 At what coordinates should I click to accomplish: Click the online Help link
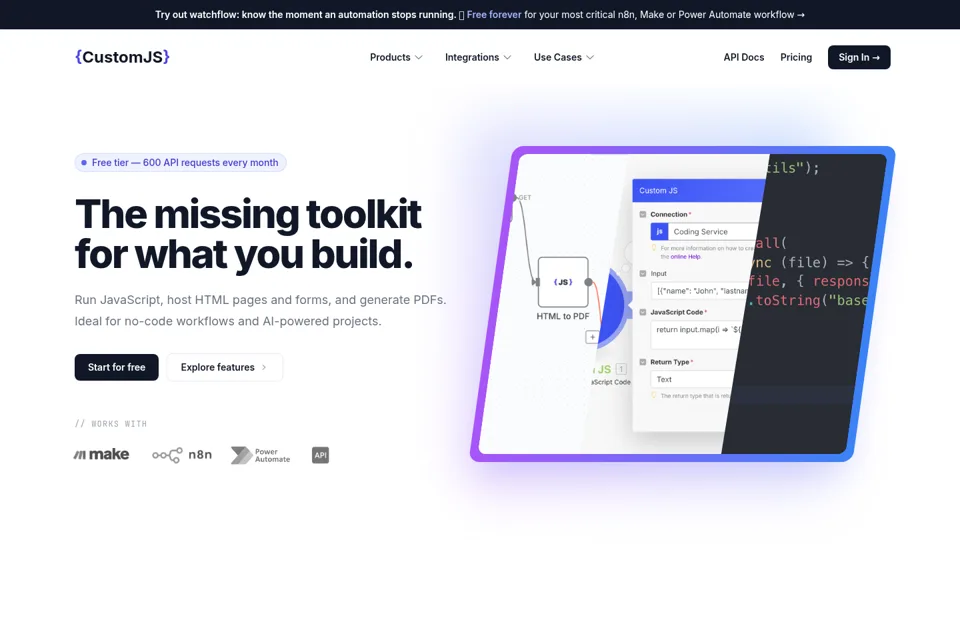click(685, 257)
